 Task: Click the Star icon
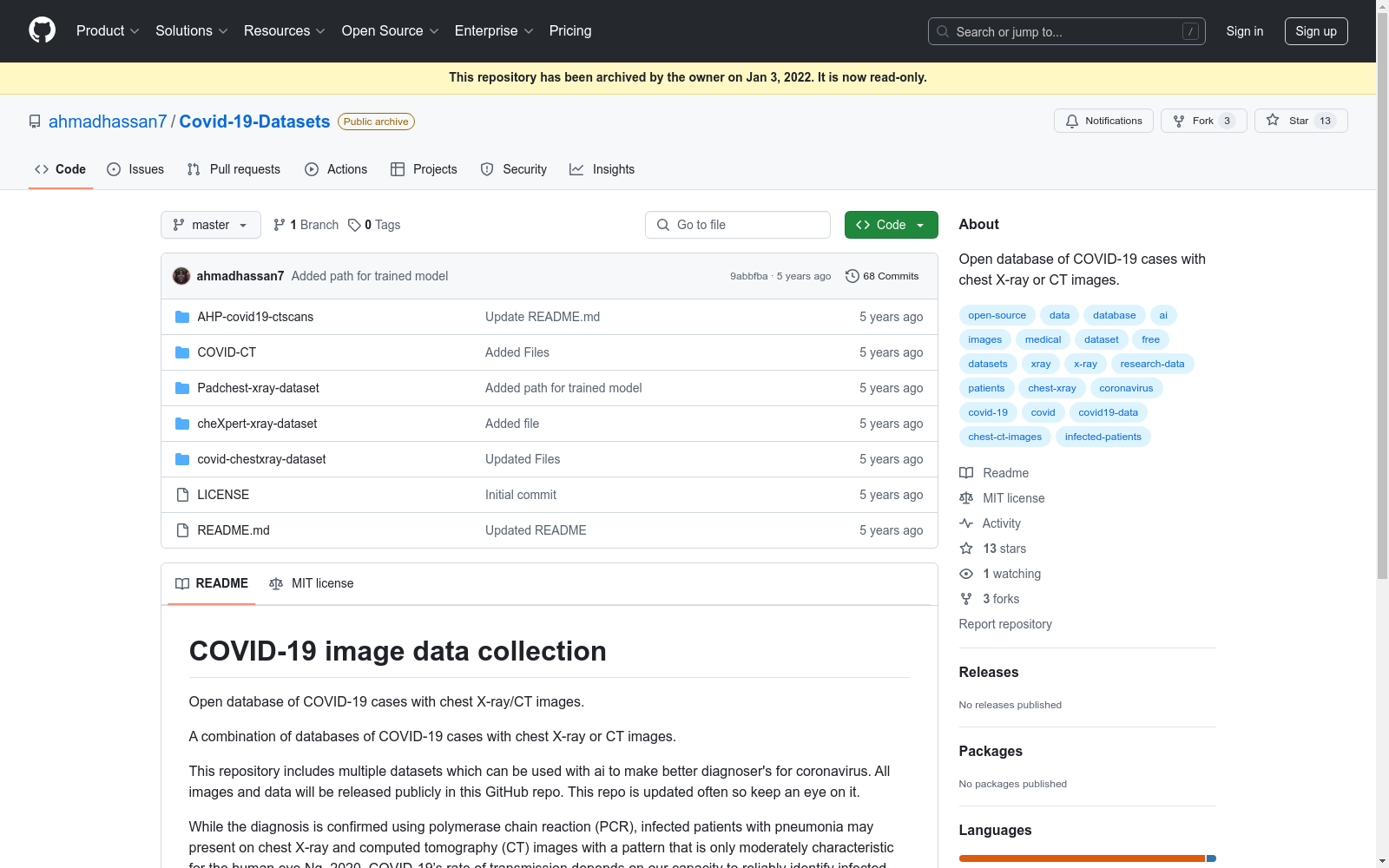[1273, 121]
